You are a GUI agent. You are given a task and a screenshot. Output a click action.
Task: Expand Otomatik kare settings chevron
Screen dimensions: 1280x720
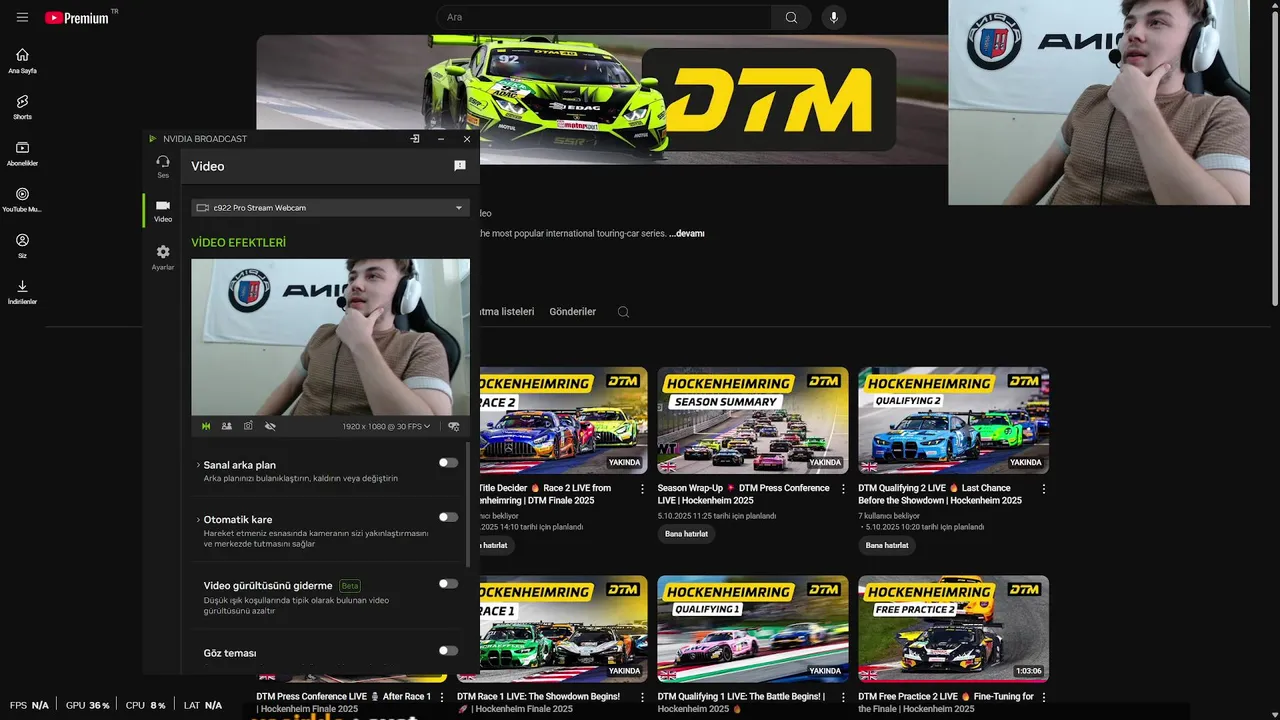198,520
